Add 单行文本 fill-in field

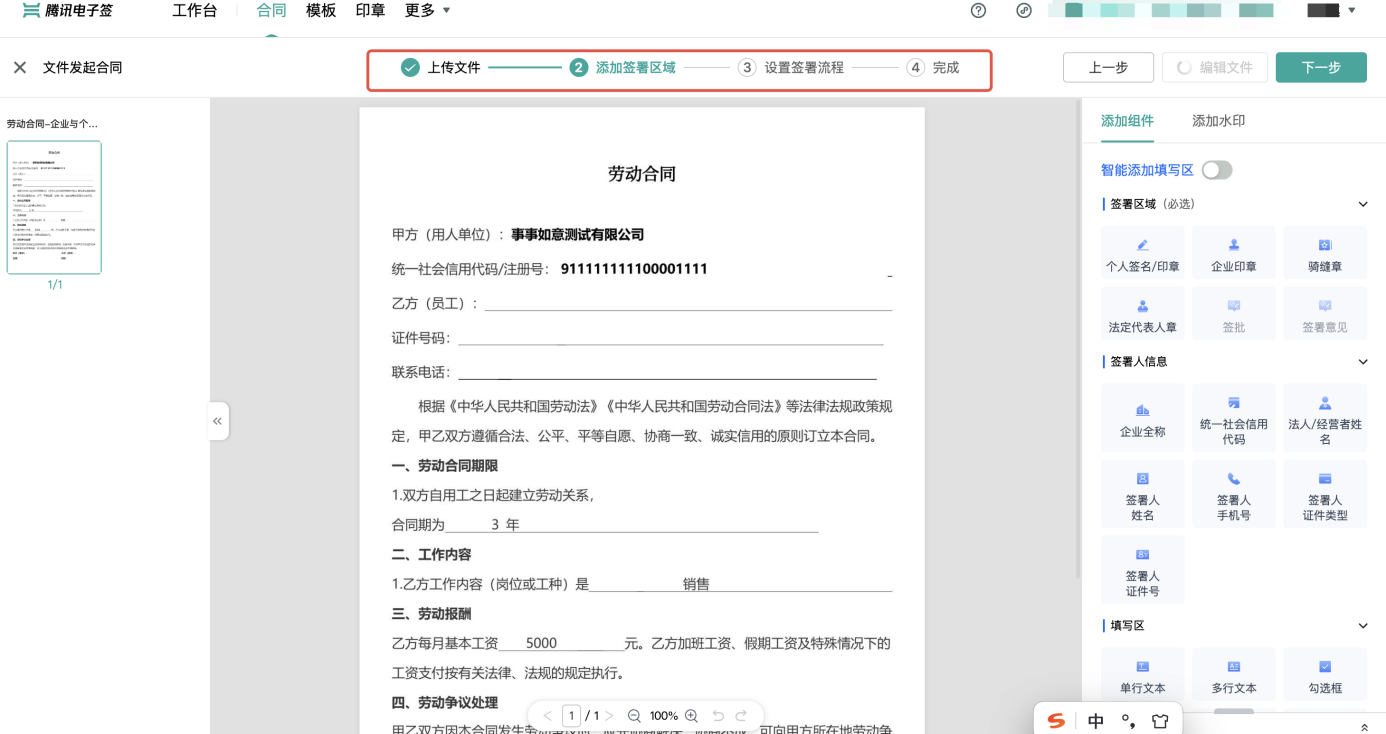[x=1142, y=676]
